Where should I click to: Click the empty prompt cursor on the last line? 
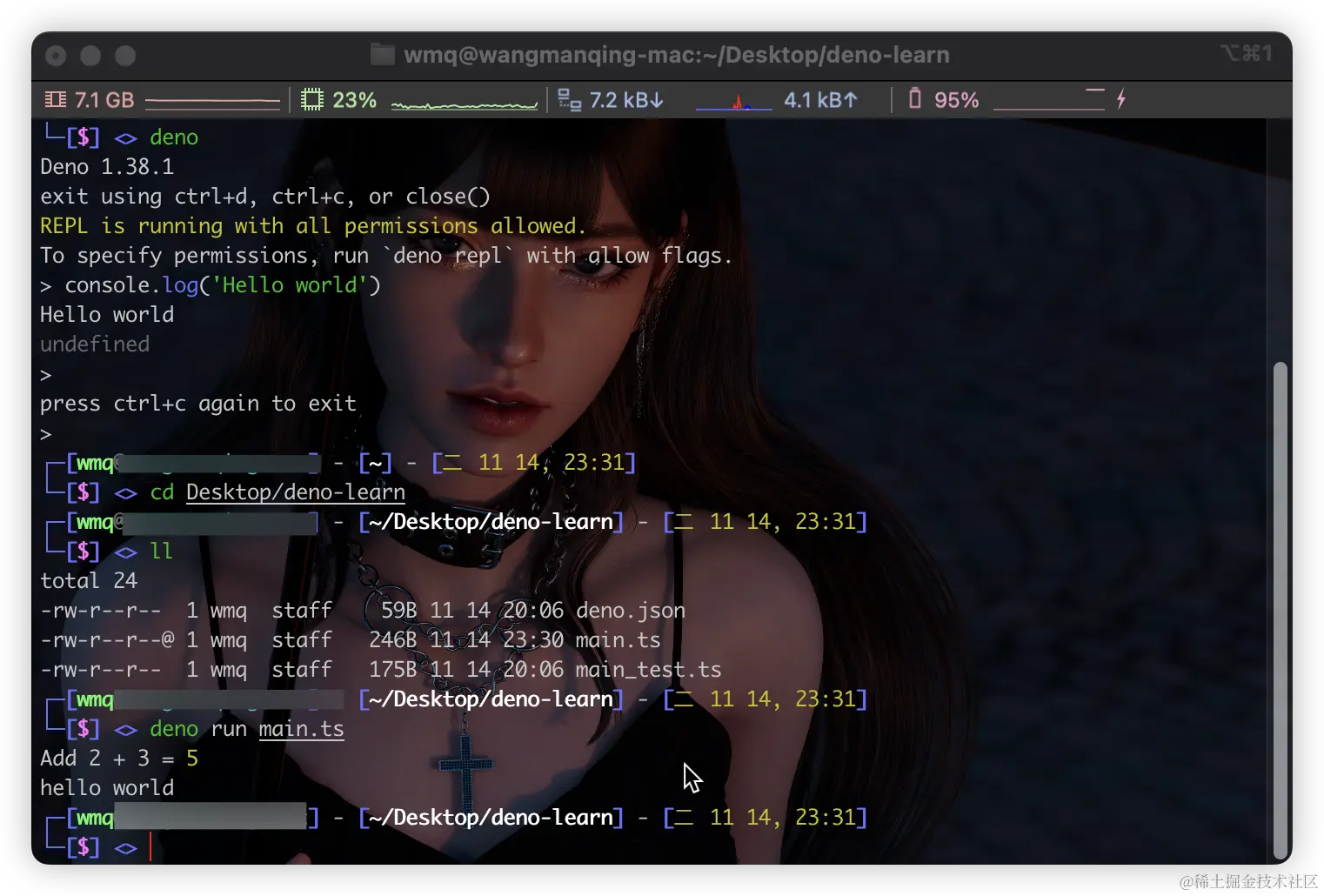[150, 846]
